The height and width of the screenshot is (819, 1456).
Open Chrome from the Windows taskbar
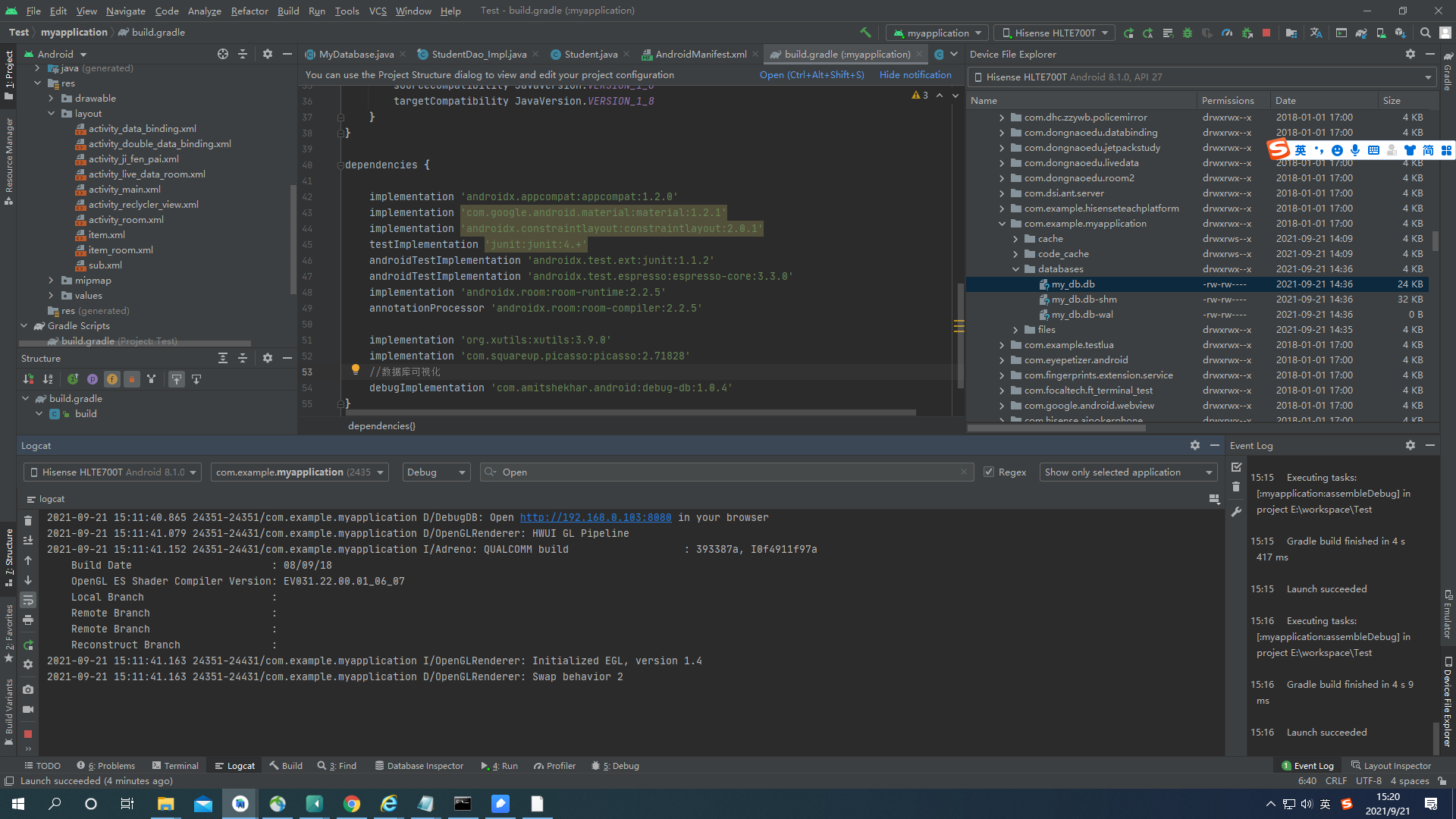(352, 804)
